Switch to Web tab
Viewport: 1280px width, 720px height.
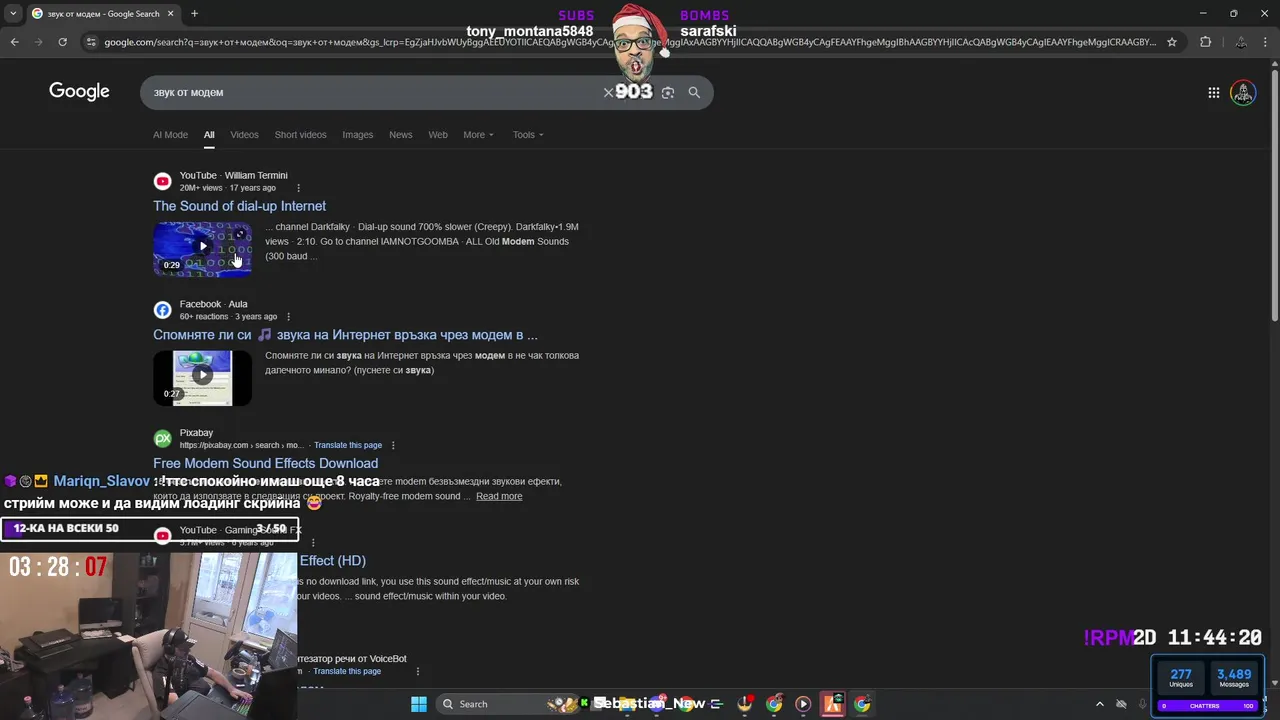(x=438, y=135)
